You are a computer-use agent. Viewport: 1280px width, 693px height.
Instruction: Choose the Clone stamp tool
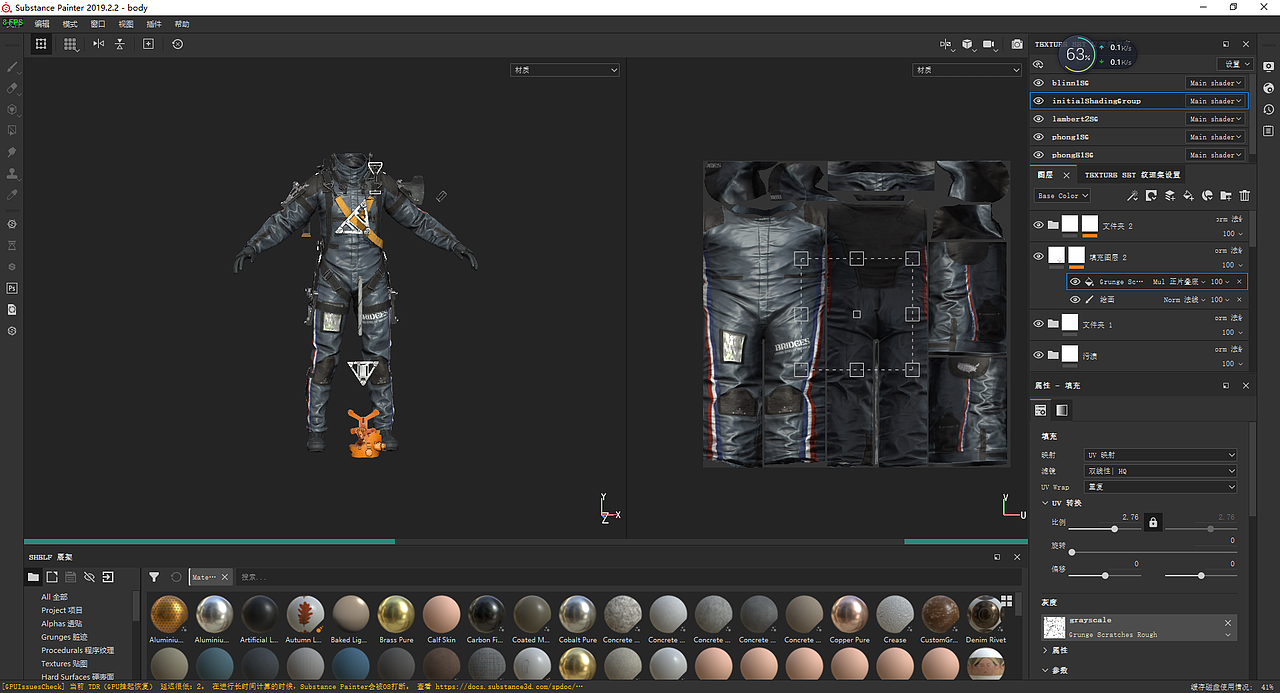pyautogui.click(x=12, y=173)
